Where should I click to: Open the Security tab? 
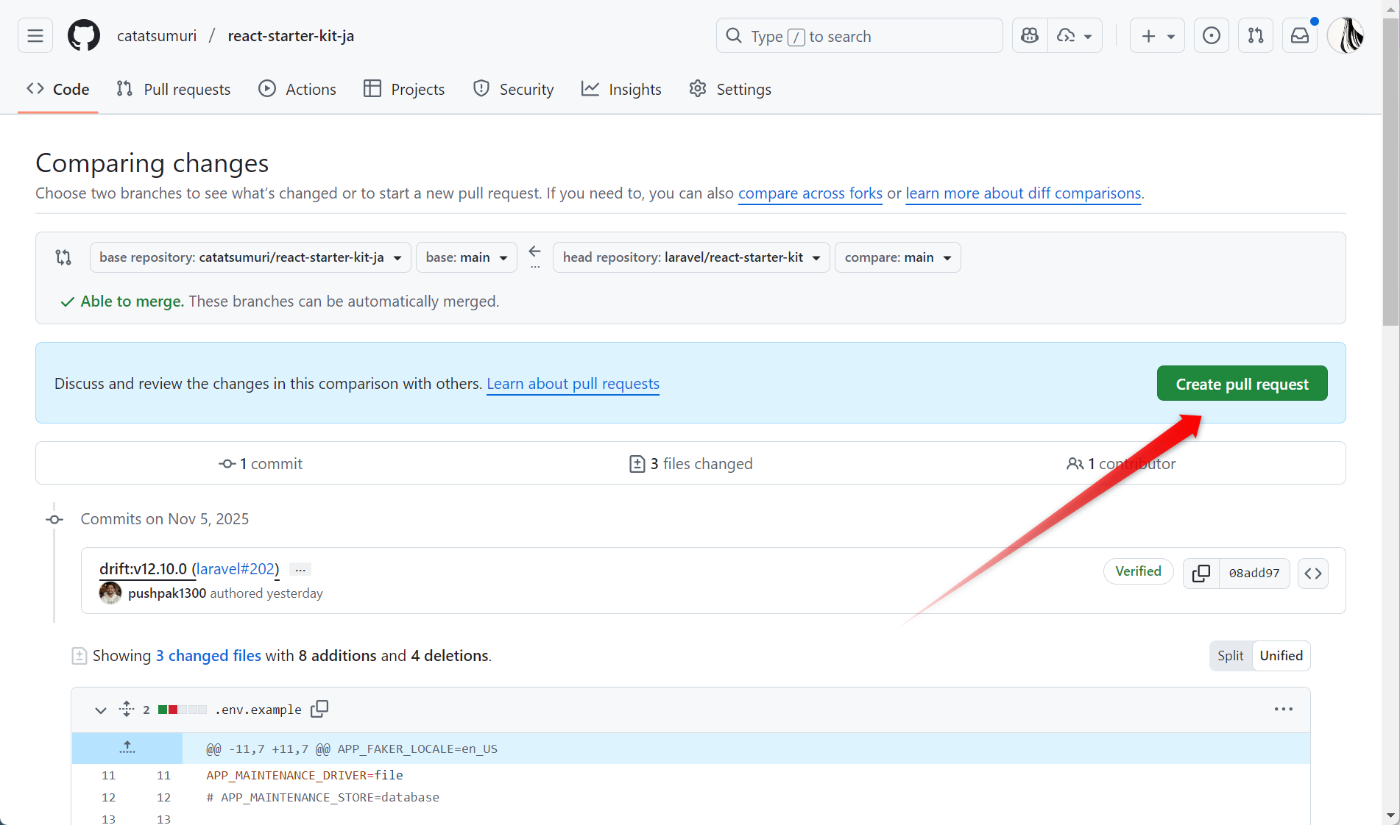tap(513, 89)
